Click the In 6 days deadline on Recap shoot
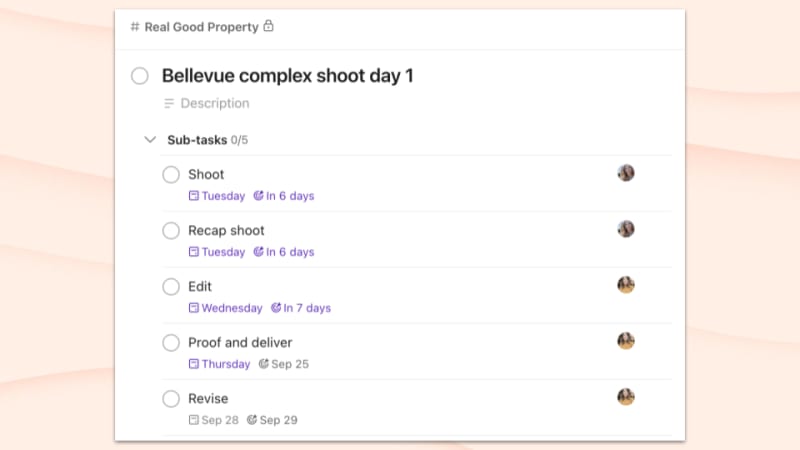 [284, 252]
